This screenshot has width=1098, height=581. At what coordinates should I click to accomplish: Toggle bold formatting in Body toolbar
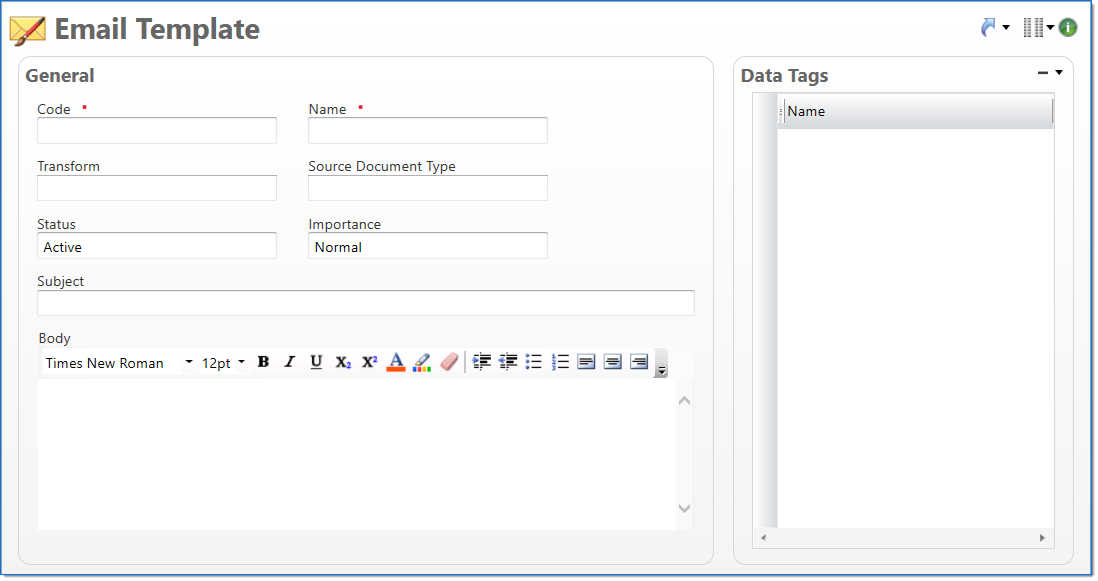click(263, 362)
